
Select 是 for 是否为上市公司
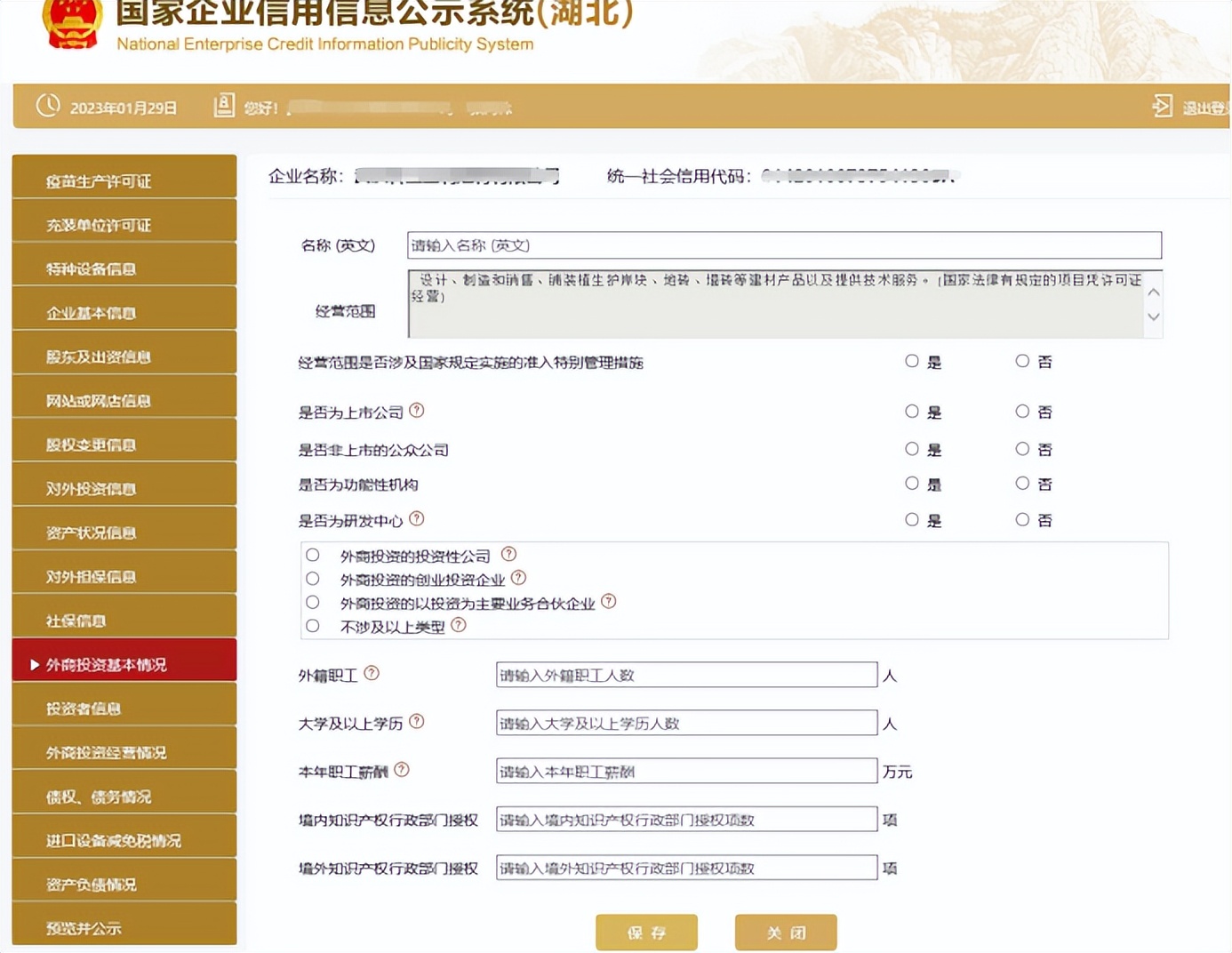tap(912, 411)
